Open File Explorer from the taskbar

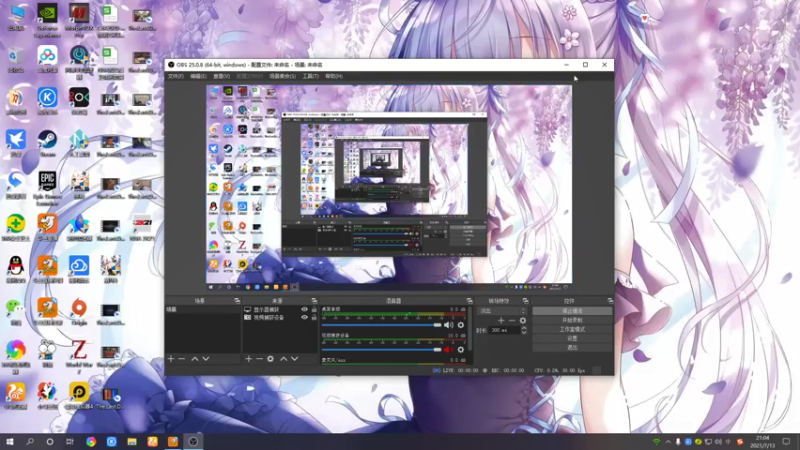[132, 441]
